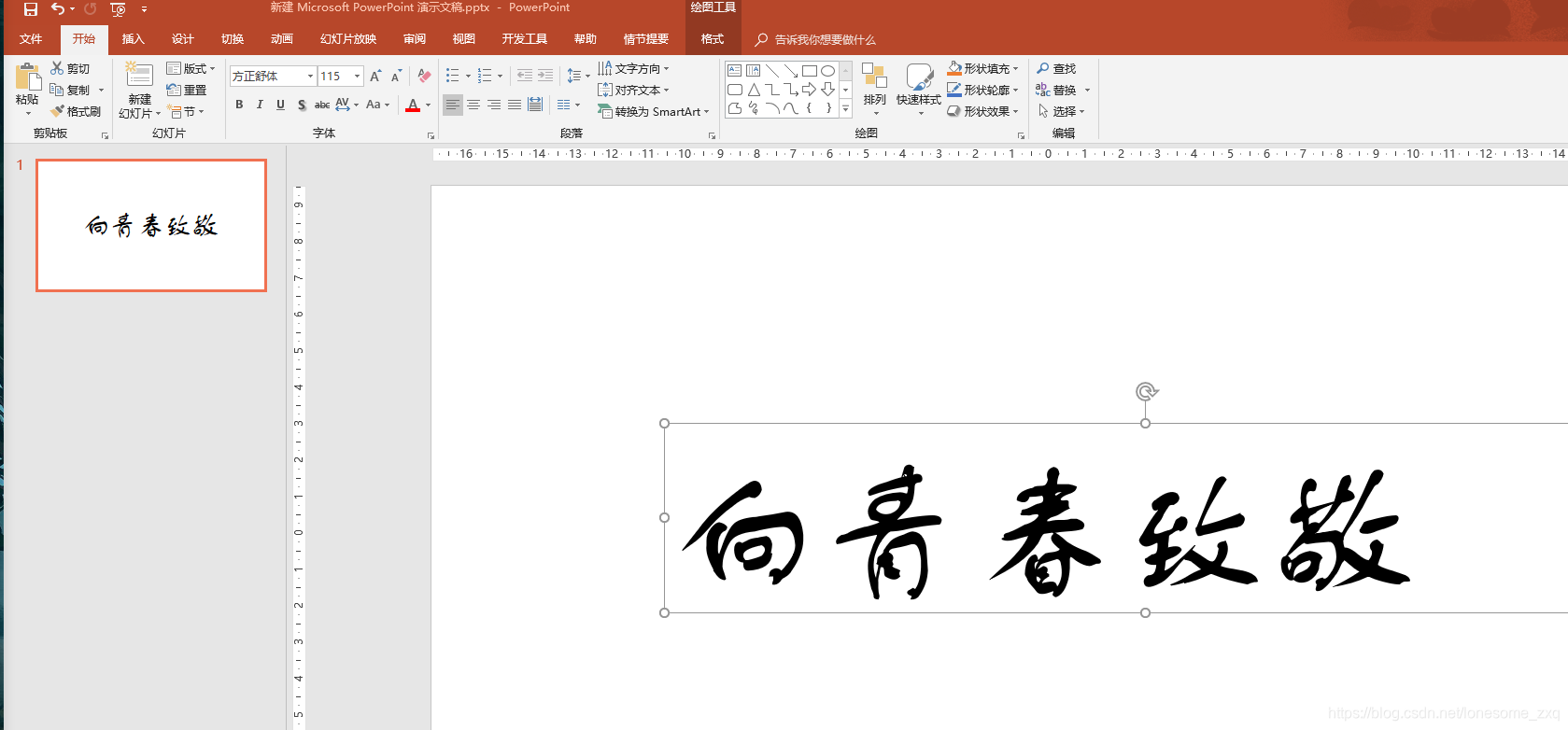
Task: Open the Copy (复制) button
Action: point(71,90)
